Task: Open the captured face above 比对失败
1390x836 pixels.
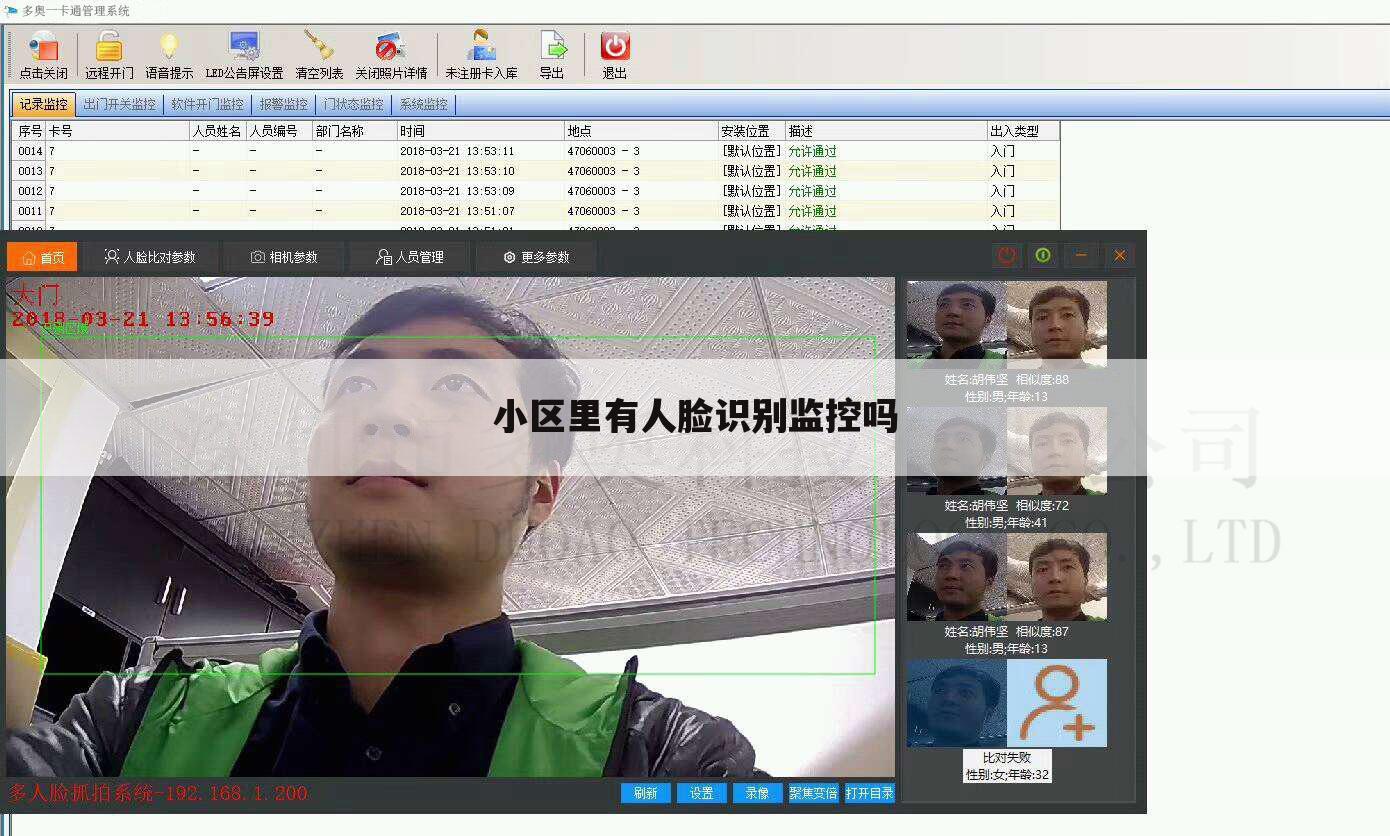Action: pos(956,703)
